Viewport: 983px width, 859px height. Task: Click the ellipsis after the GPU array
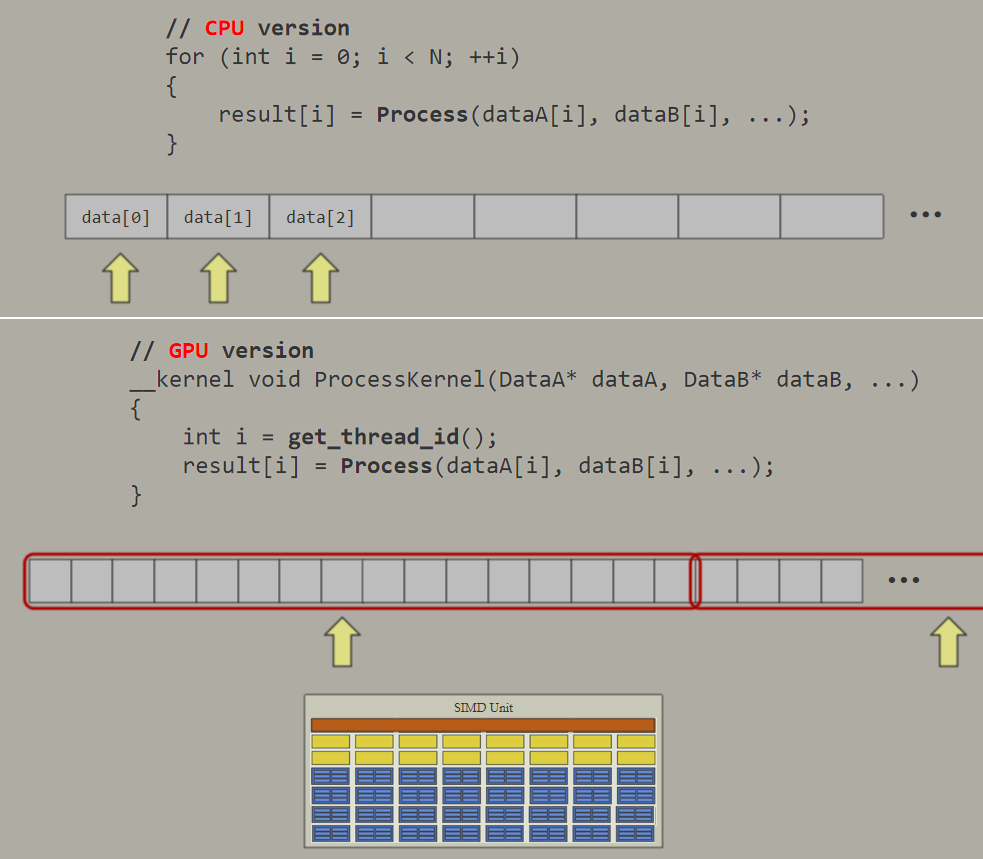pyautogui.click(x=904, y=580)
